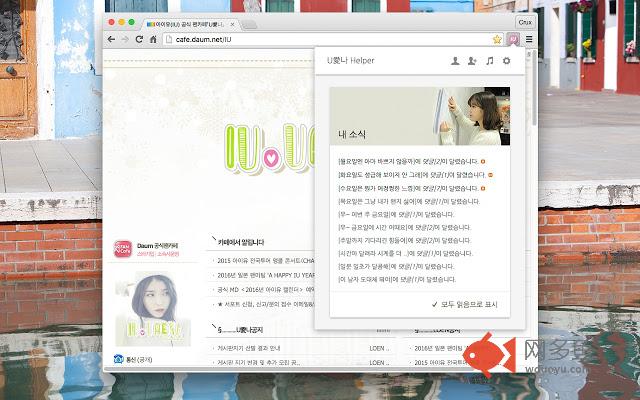
Task: Open the add-user icon in helper popup
Action: pos(472,61)
